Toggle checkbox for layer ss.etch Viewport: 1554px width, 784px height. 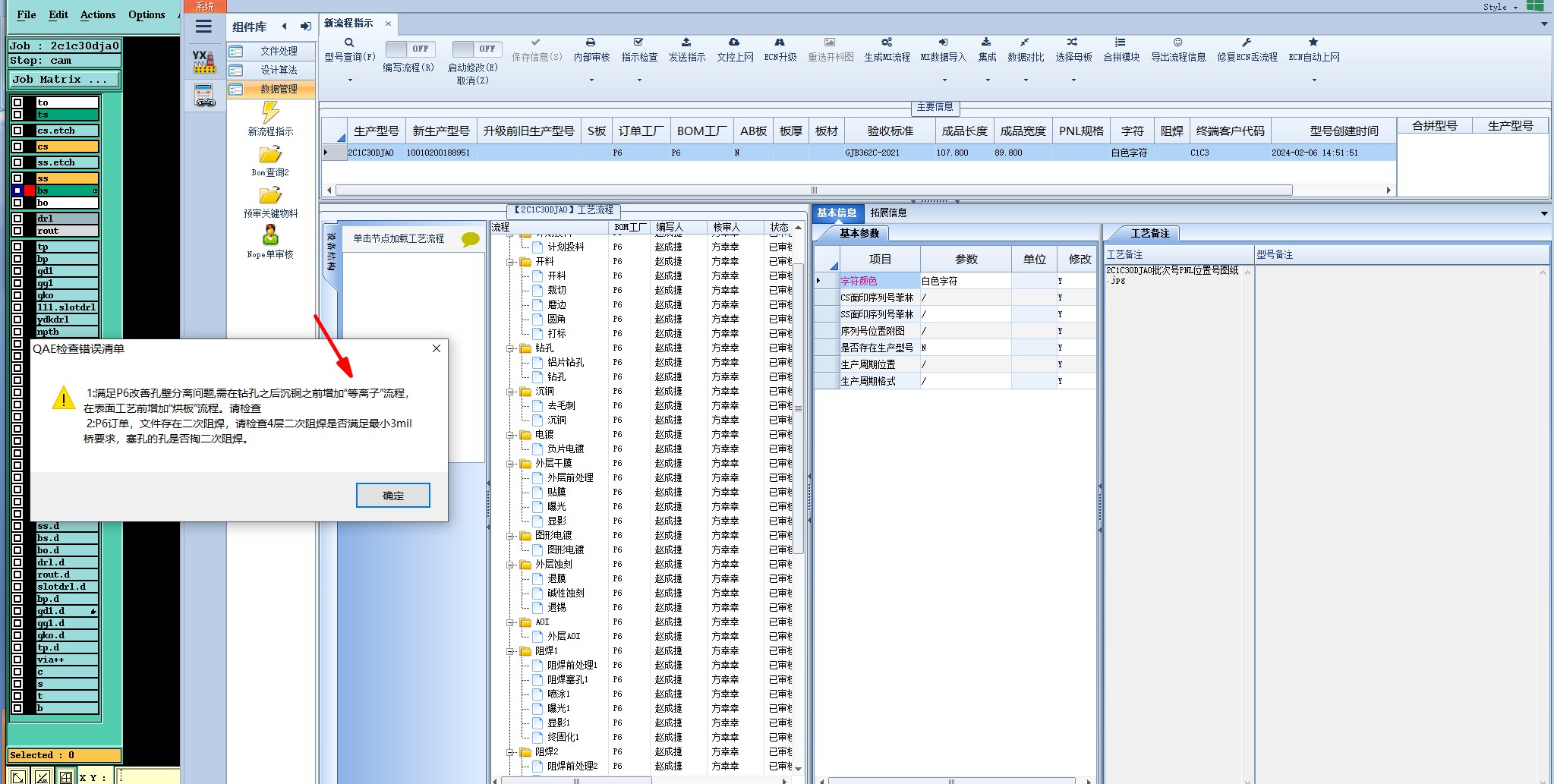[x=17, y=162]
